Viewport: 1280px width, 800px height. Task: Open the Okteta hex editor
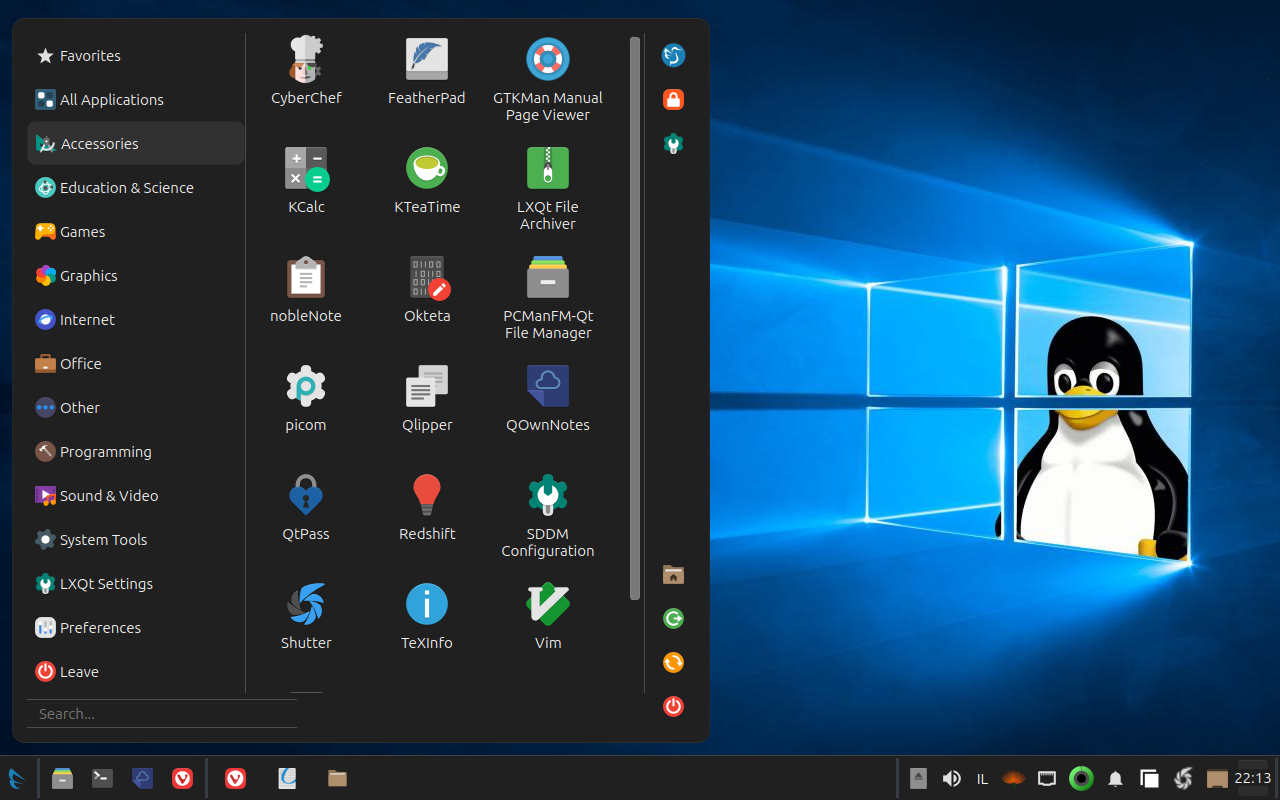click(x=427, y=288)
